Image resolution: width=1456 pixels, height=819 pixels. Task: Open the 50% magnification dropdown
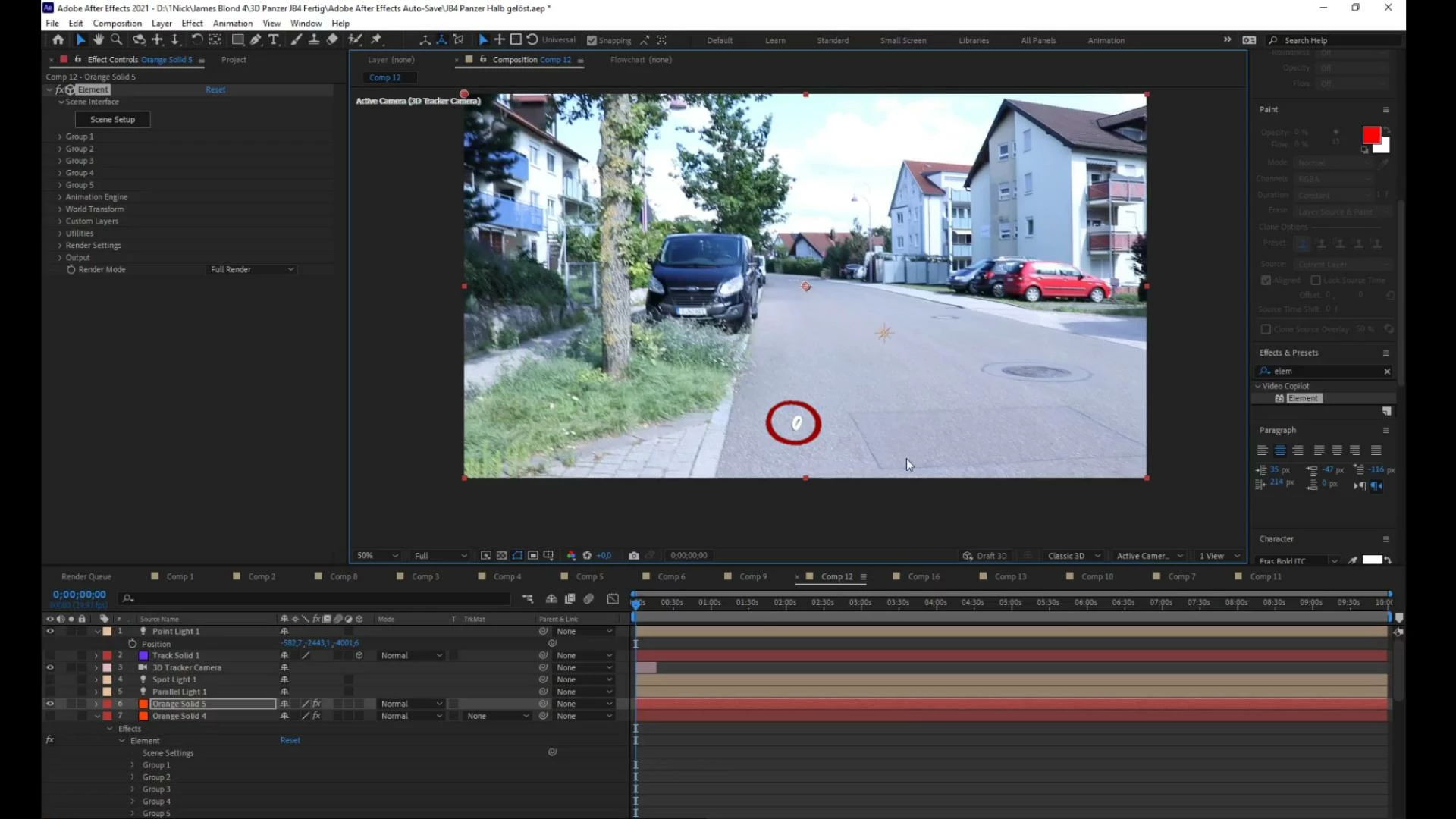378,556
